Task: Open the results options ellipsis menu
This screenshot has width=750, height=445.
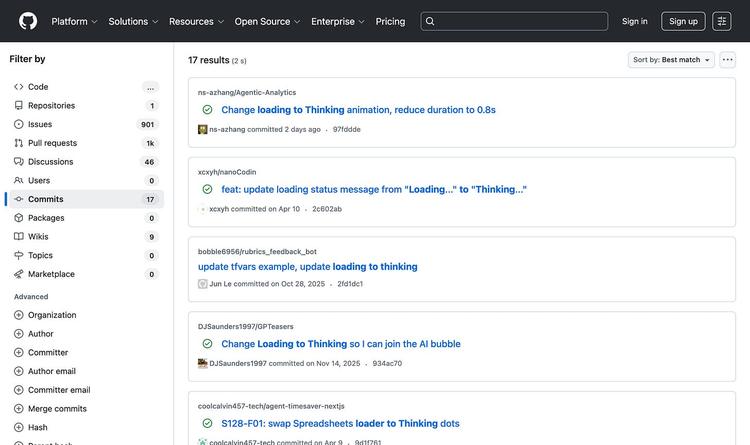Action: click(x=728, y=60)
